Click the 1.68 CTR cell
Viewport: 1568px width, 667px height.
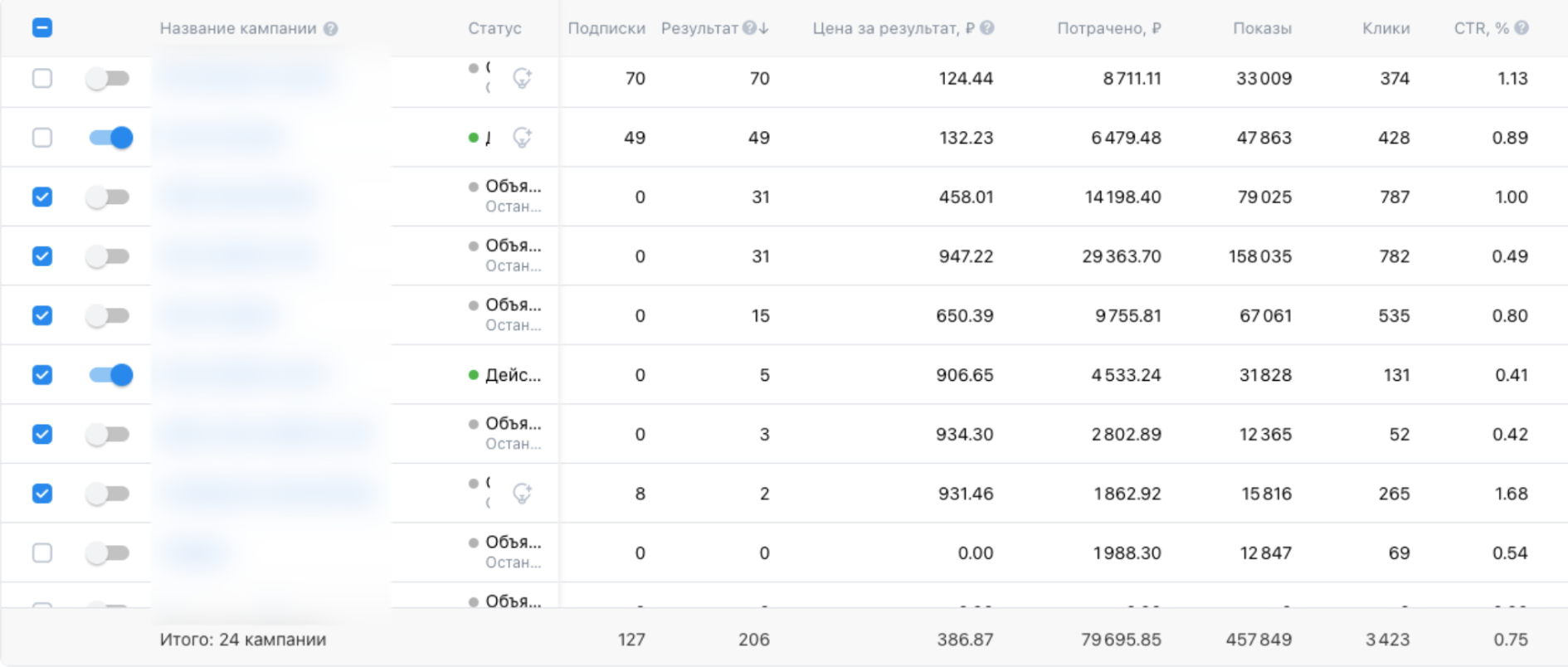[x=1511, y=494]
